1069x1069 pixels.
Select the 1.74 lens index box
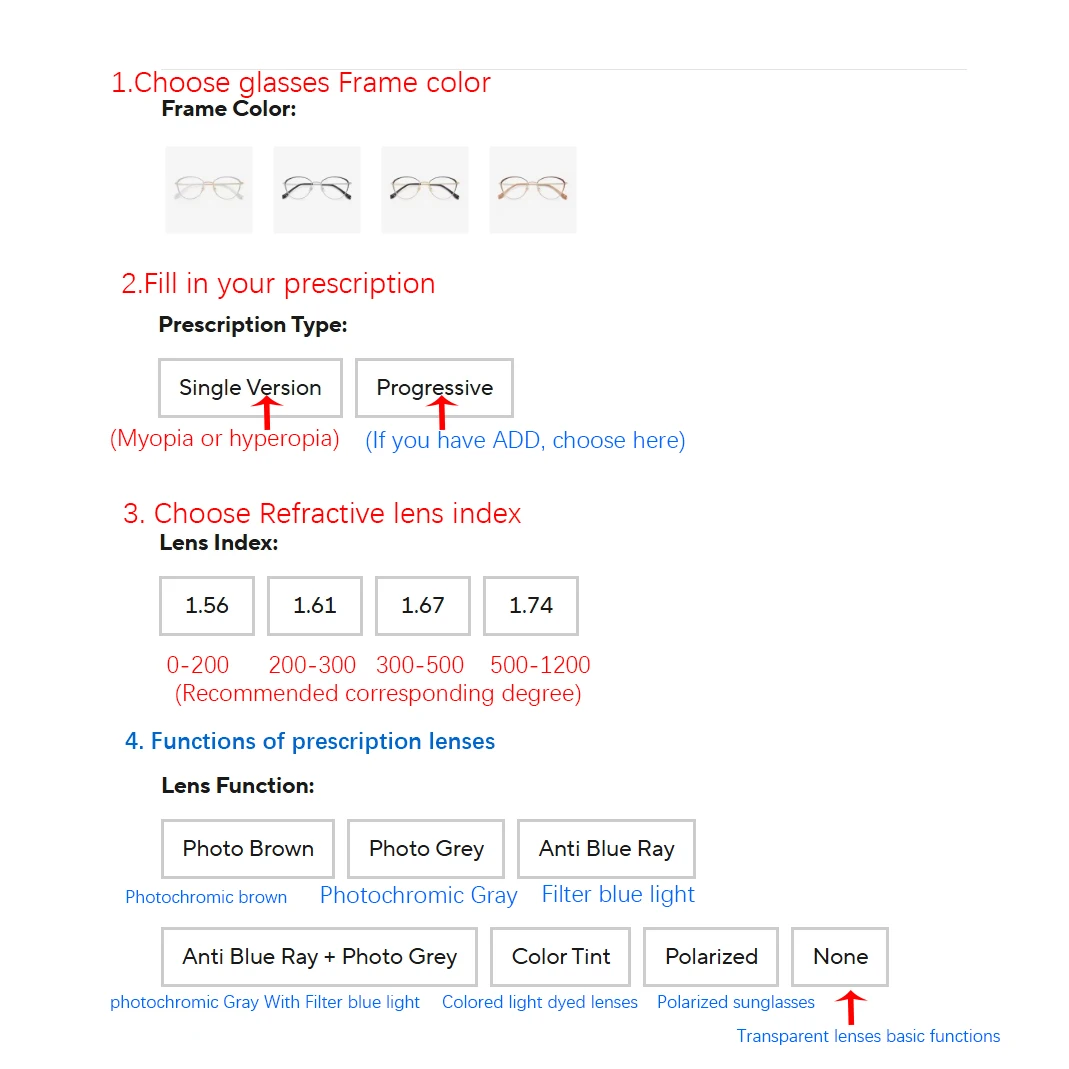tap(531, 605)
